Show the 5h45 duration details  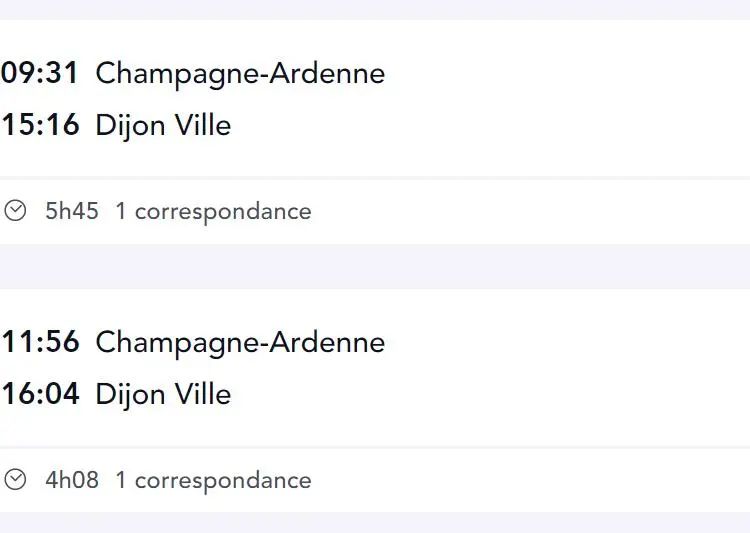72,211
